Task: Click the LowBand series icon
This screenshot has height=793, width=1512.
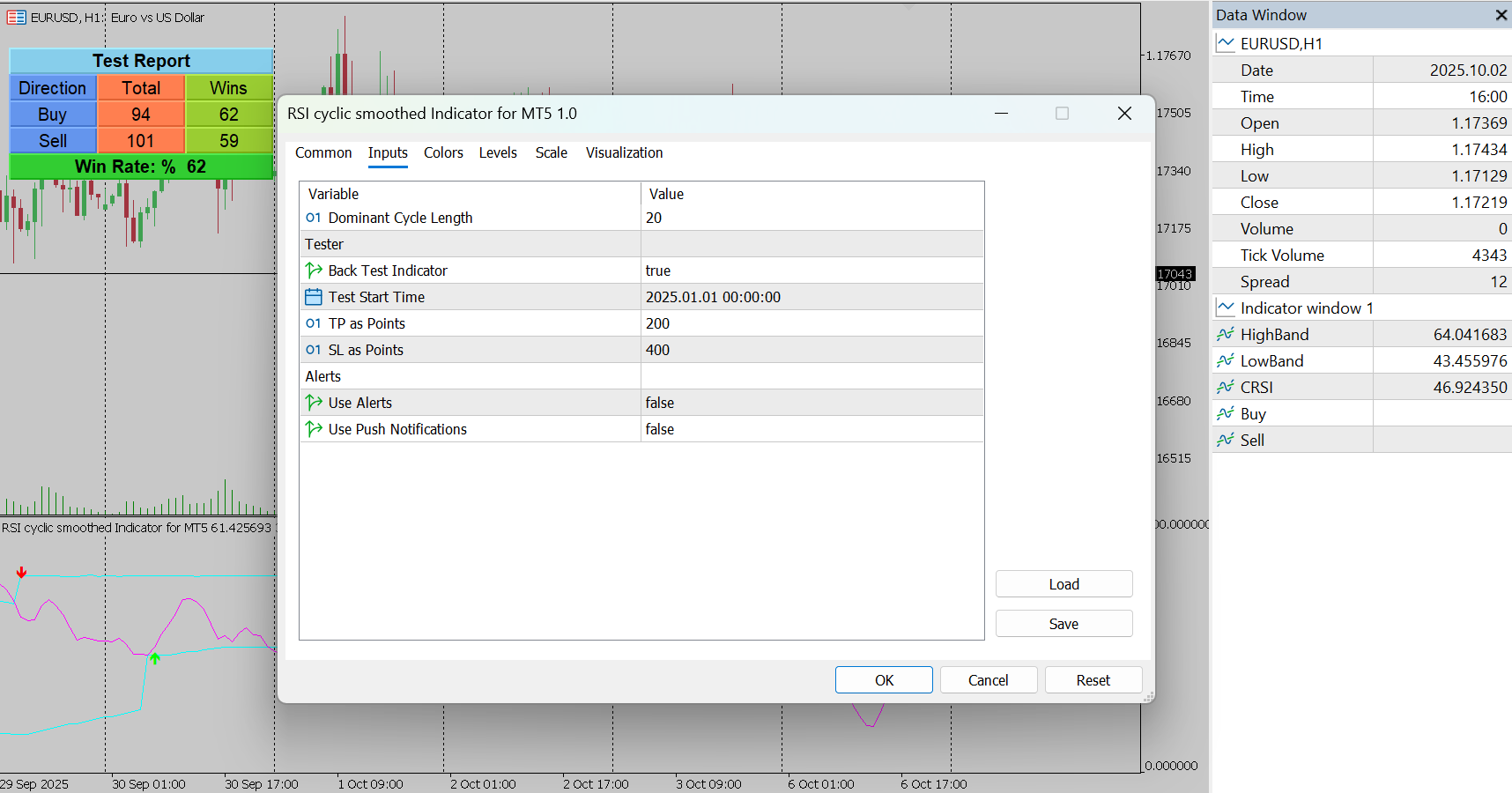Action: [1225, 360]
